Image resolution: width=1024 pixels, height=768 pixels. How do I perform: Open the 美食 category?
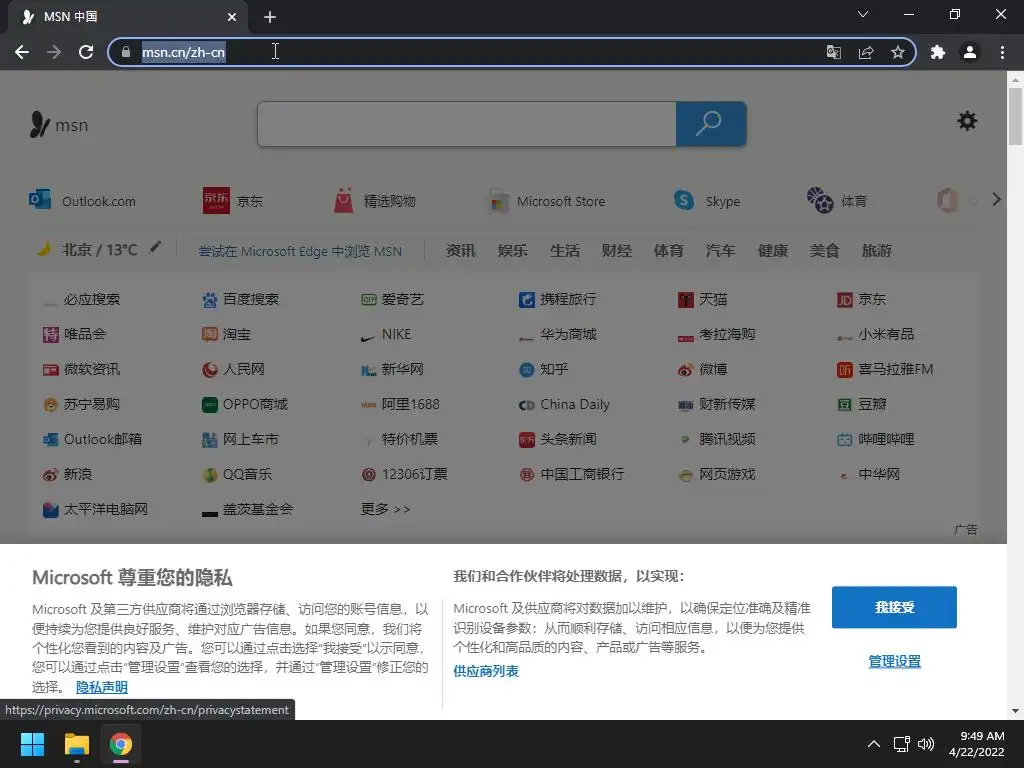[824, 251]
